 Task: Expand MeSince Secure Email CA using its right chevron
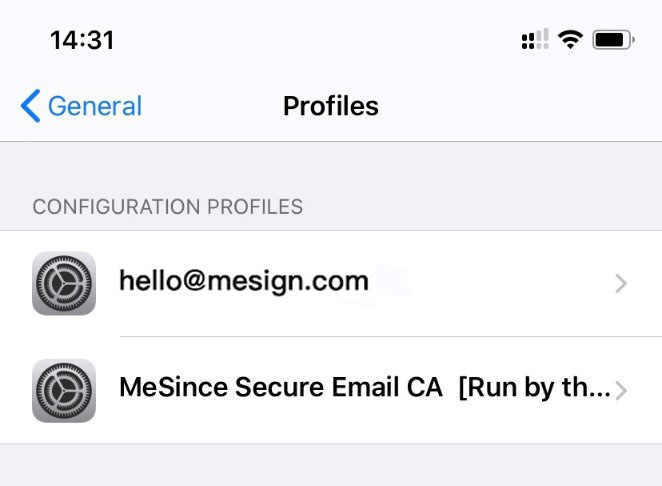pos(621,391)
